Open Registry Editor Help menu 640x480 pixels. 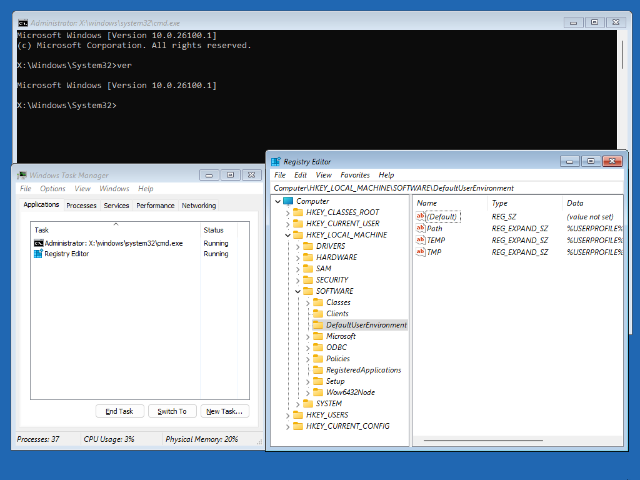coord(386,175)
